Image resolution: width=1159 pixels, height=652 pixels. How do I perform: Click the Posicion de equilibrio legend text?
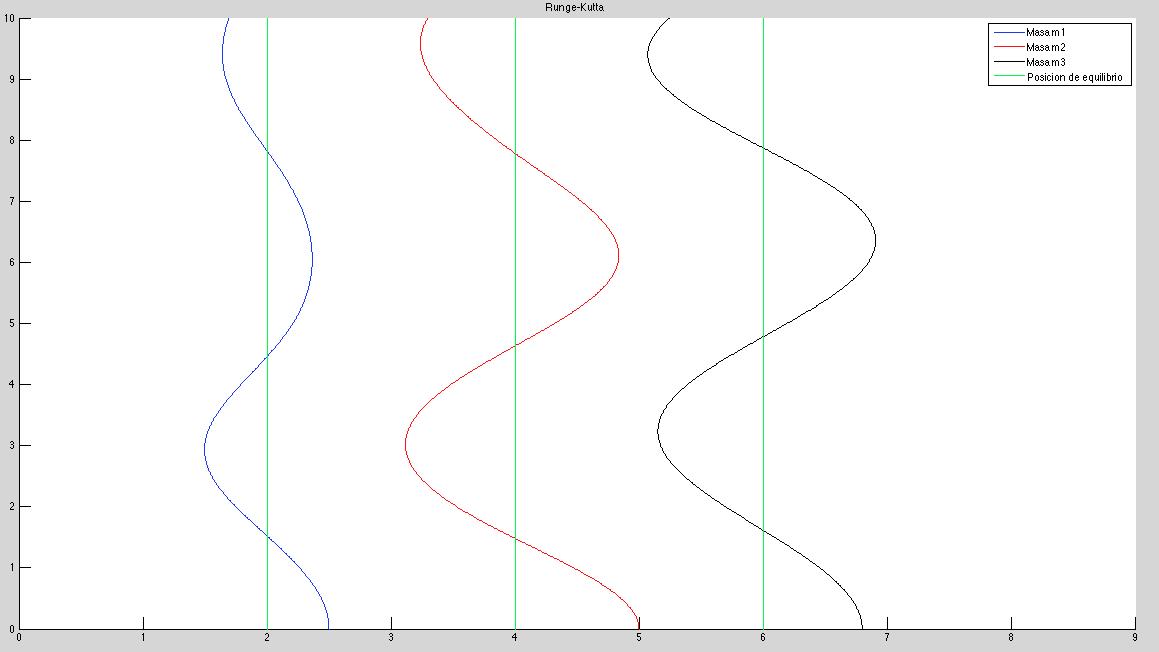pyautogui.click(x=1079, y=77)
